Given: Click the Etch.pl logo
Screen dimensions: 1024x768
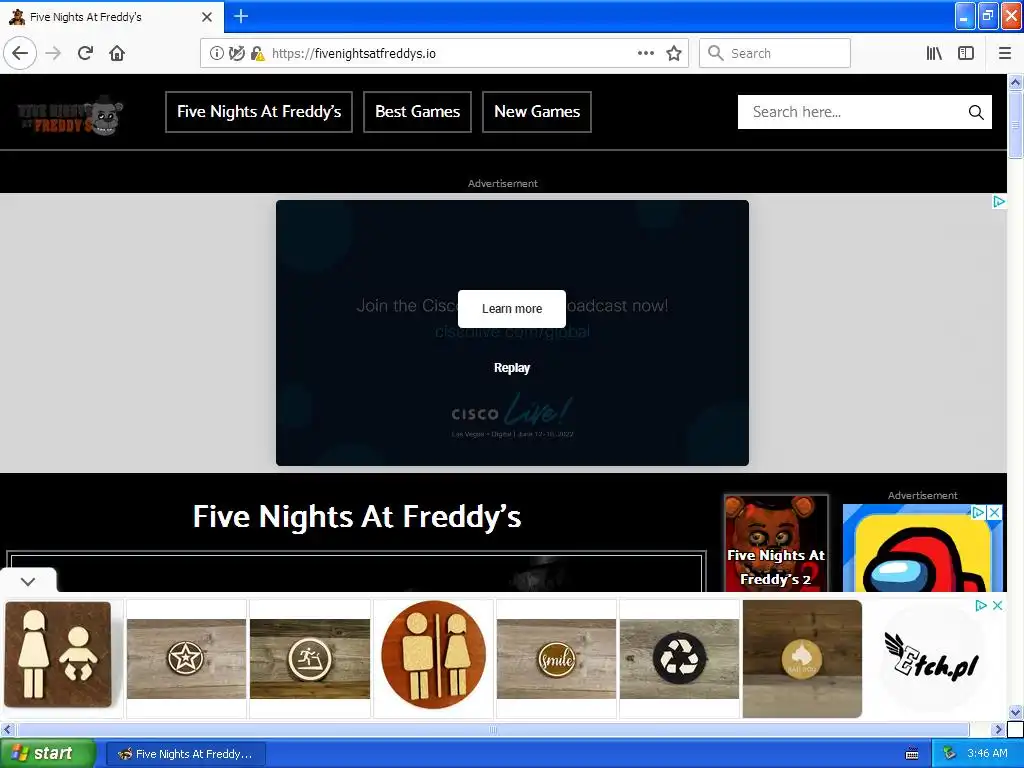Looking at the screenshot, I should click(x=932, y=658).
